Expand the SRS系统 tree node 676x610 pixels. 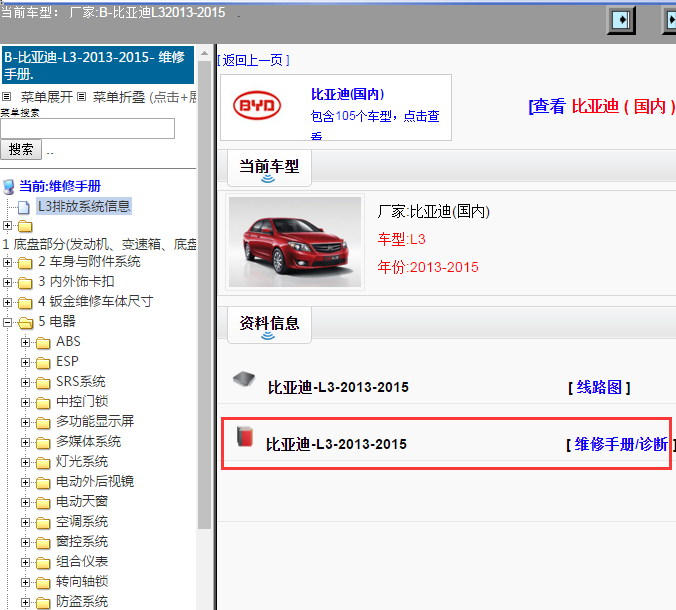tap(25, 382)
